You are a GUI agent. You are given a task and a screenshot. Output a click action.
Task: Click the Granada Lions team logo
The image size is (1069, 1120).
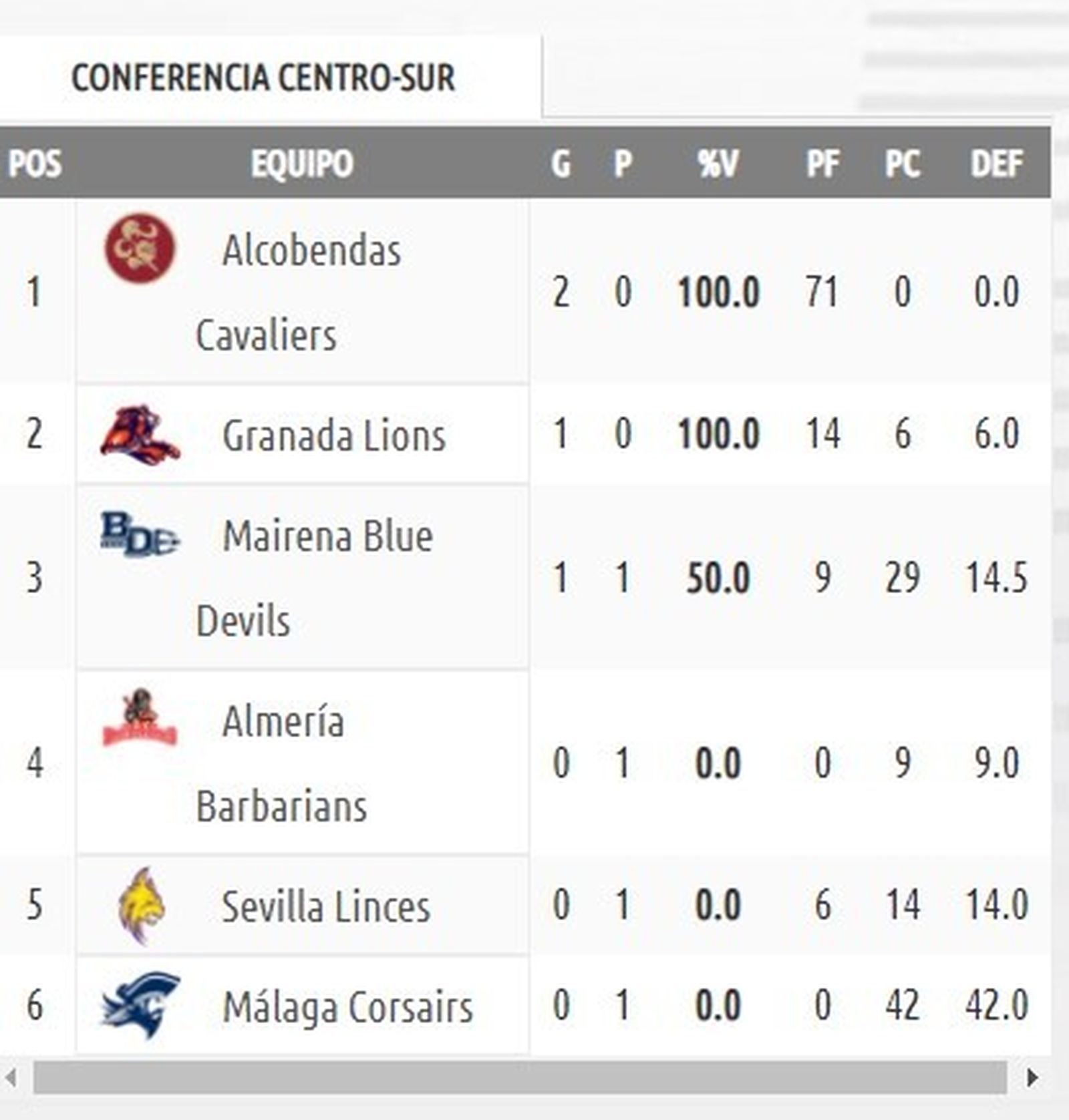click(140, 435)
